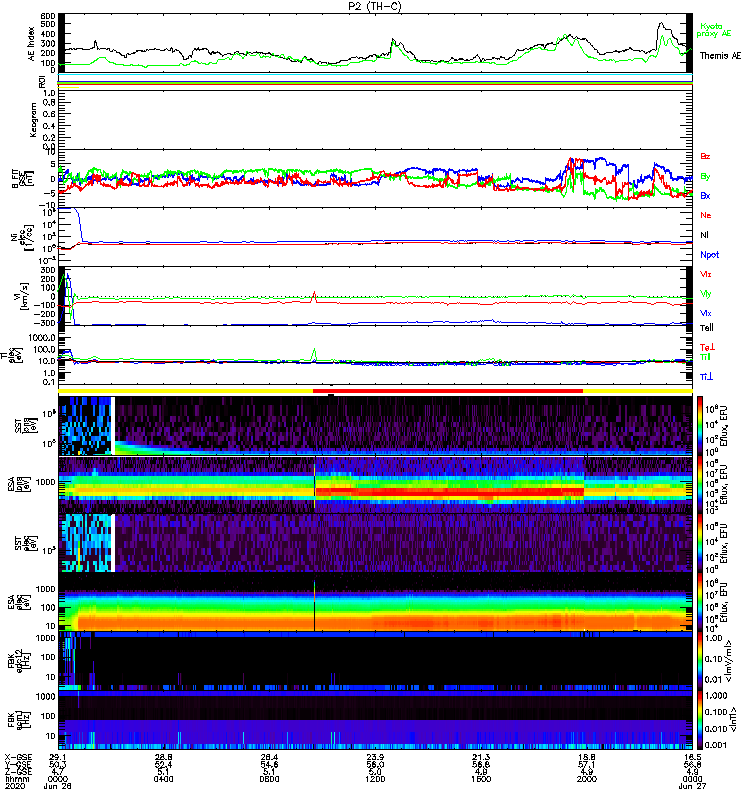Click the <|nT|> colorbar unit label

[x=733, y=720]
